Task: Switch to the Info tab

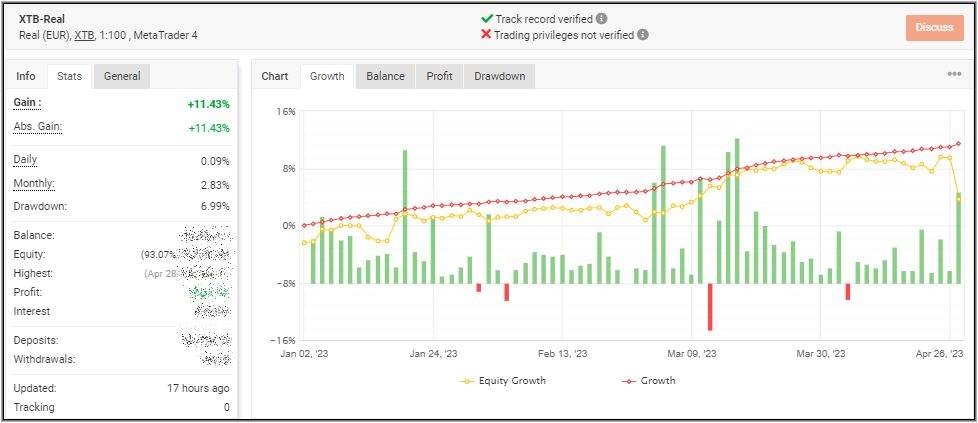Action: click(26, 76)
